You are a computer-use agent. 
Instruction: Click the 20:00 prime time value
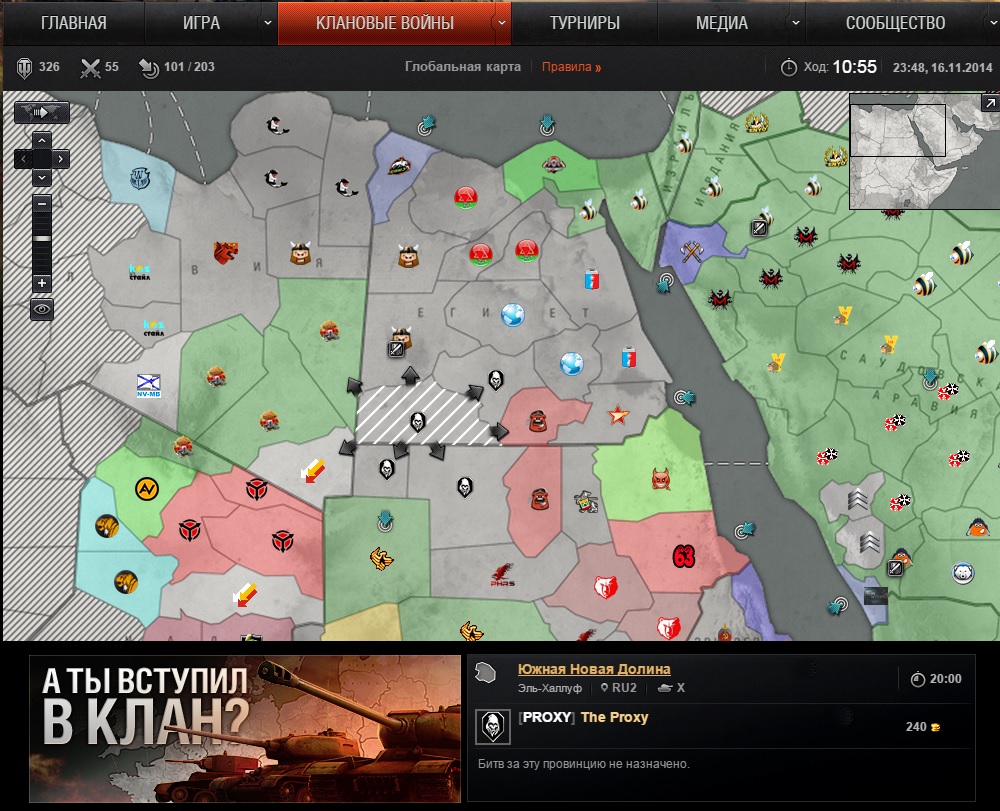click(945, 679)
